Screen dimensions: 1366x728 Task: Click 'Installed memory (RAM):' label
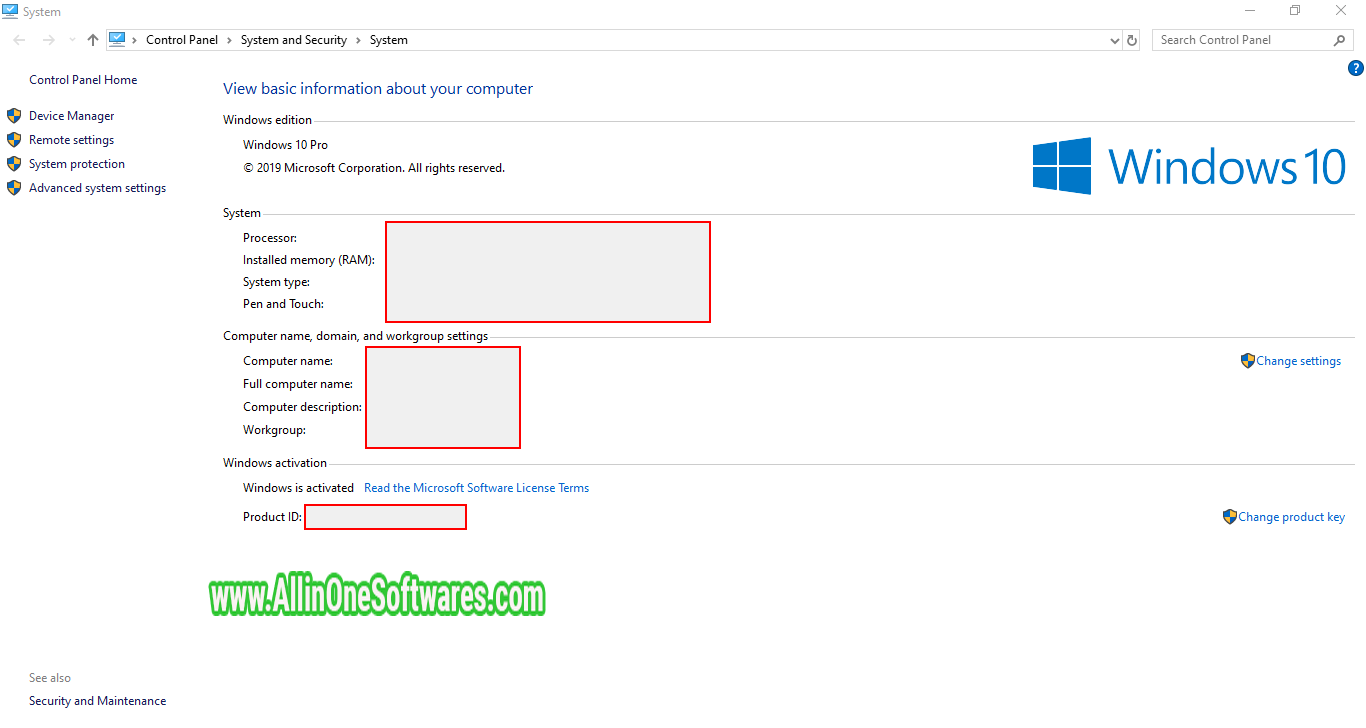click(309, 260)
